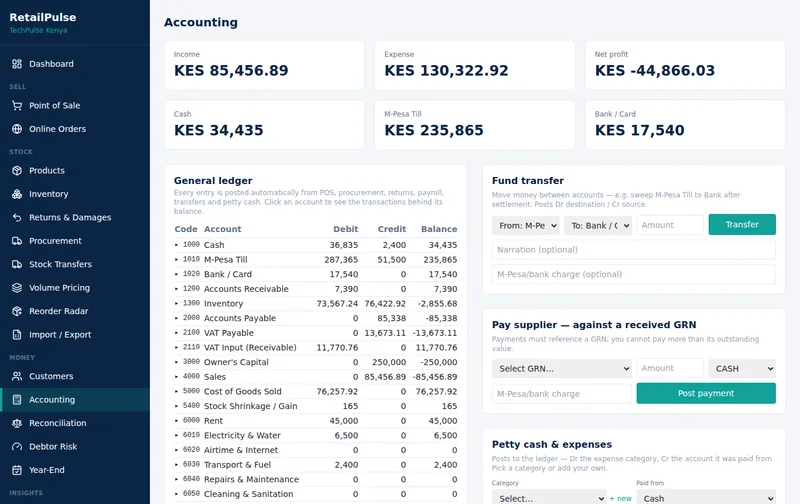
Task: Click the Post payment button
Action: click(706, 393)
